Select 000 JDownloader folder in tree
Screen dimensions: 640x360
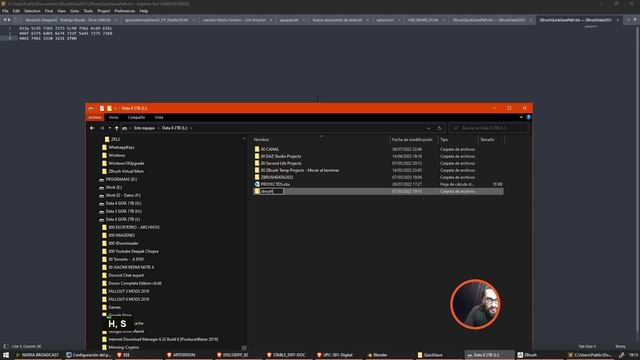[123, 243]
